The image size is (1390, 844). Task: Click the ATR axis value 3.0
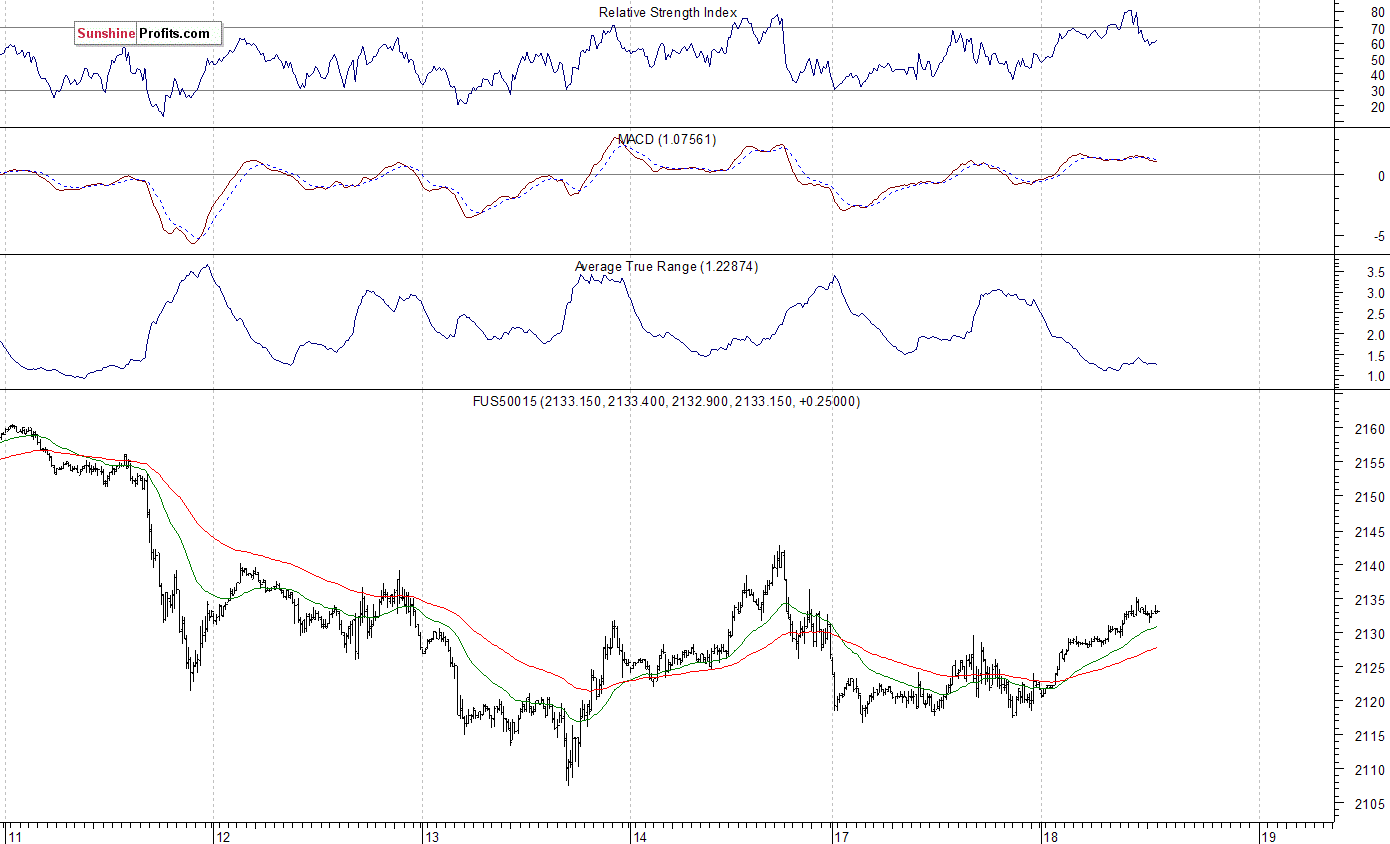click(x=1375, y=294)
